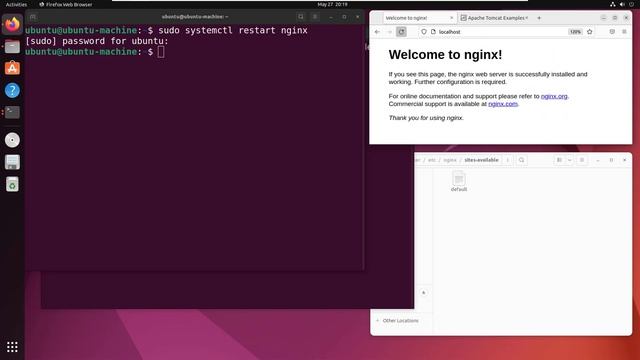
Task: Open the power icon in system tray
Action: point(631,4)
